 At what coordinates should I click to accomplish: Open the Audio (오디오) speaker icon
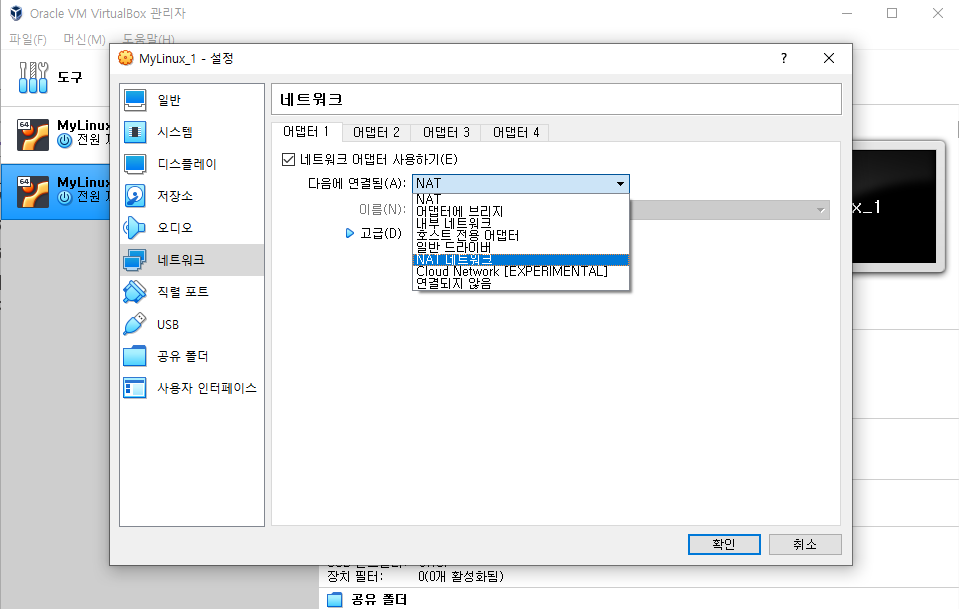(x=135, y=228)
